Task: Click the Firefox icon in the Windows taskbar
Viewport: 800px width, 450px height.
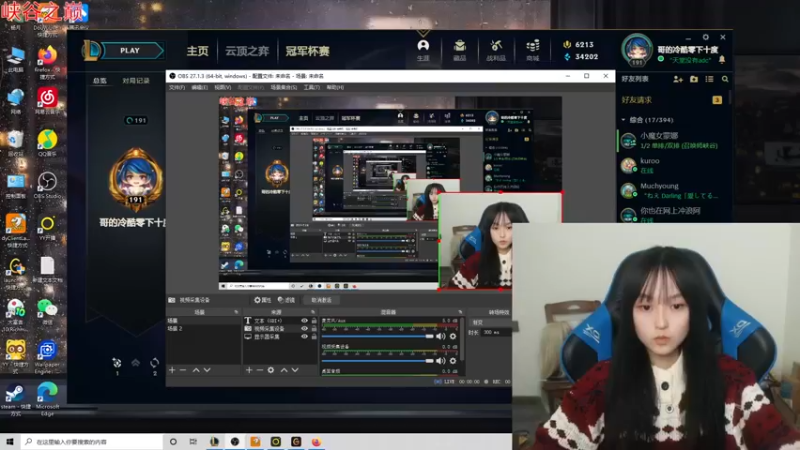Action: 316,441
